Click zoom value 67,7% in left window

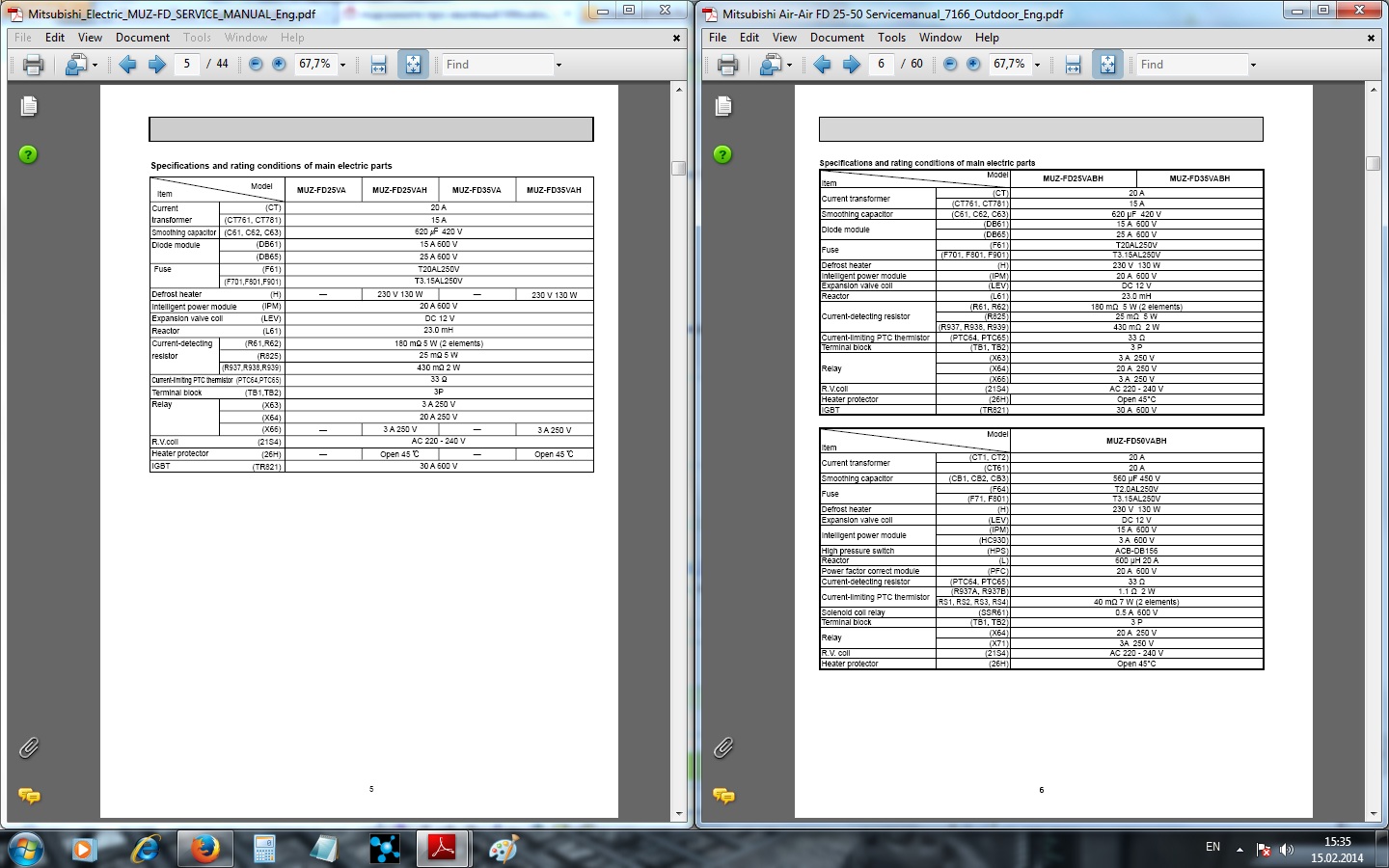pos(314,64)
